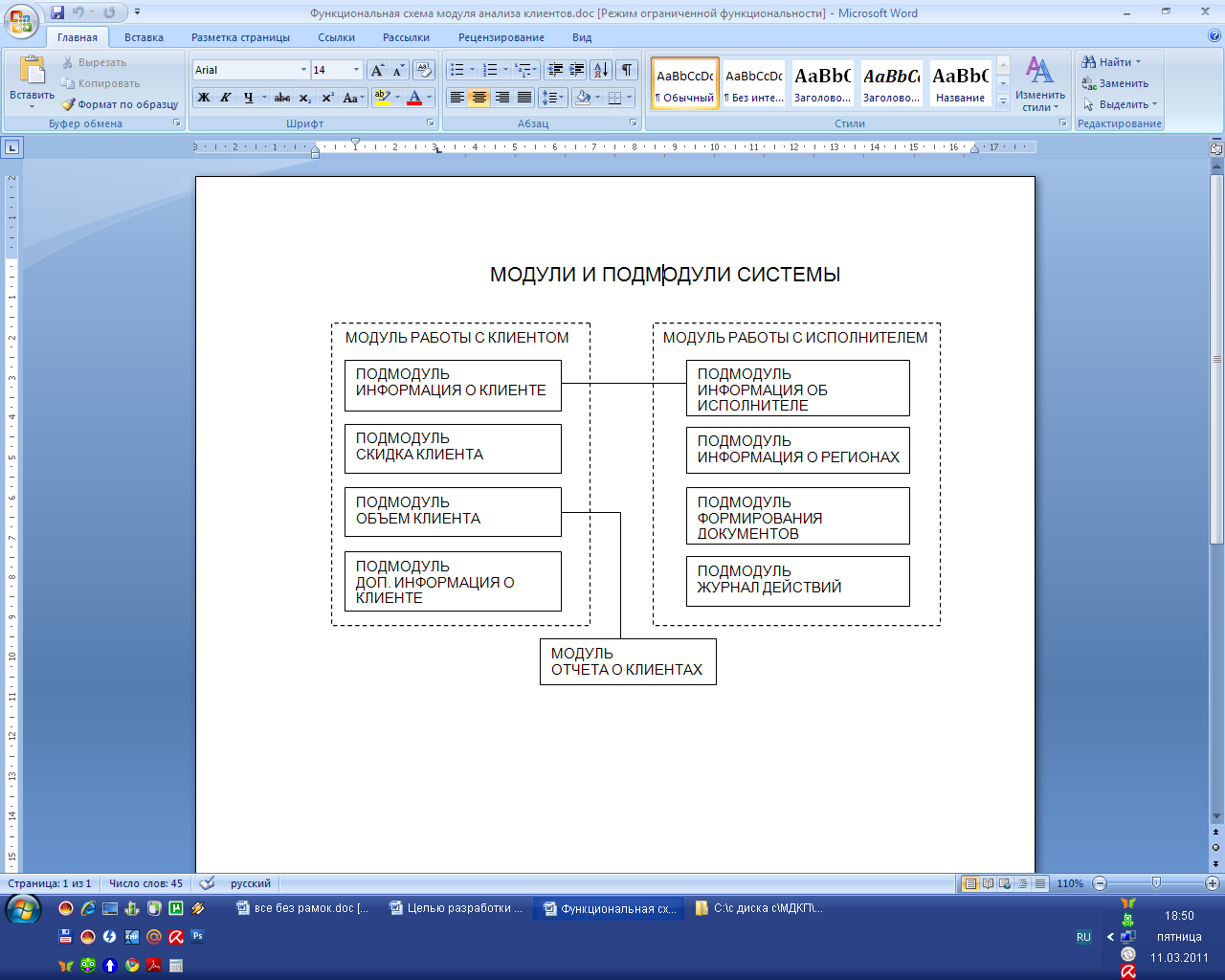Toggle subscript formatting

(304, 98)
